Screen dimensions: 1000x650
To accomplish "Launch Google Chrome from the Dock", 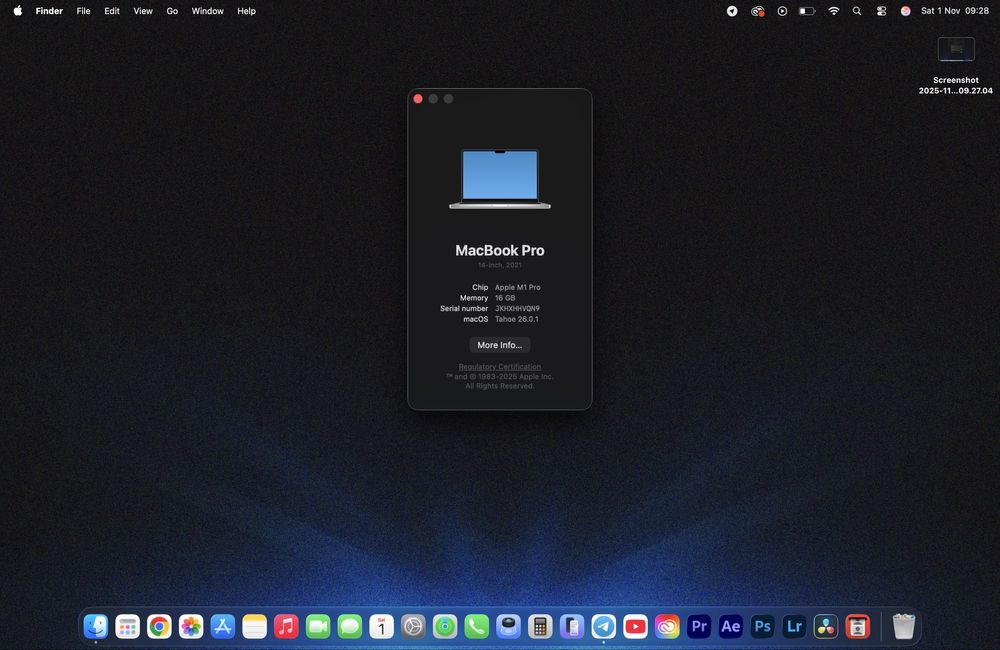I will click(159, 626).
